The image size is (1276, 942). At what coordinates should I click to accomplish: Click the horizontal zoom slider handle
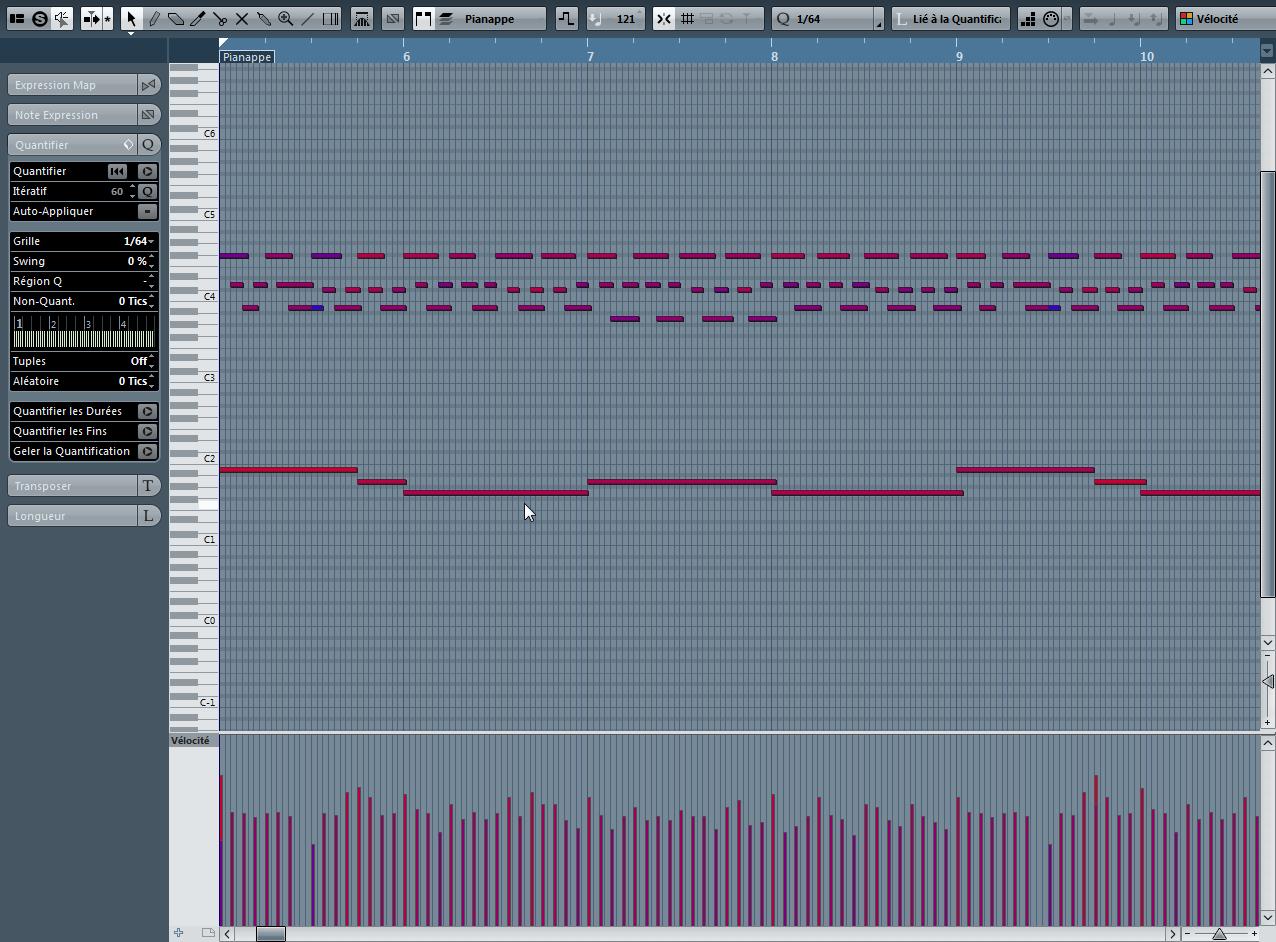(1219, 934)
